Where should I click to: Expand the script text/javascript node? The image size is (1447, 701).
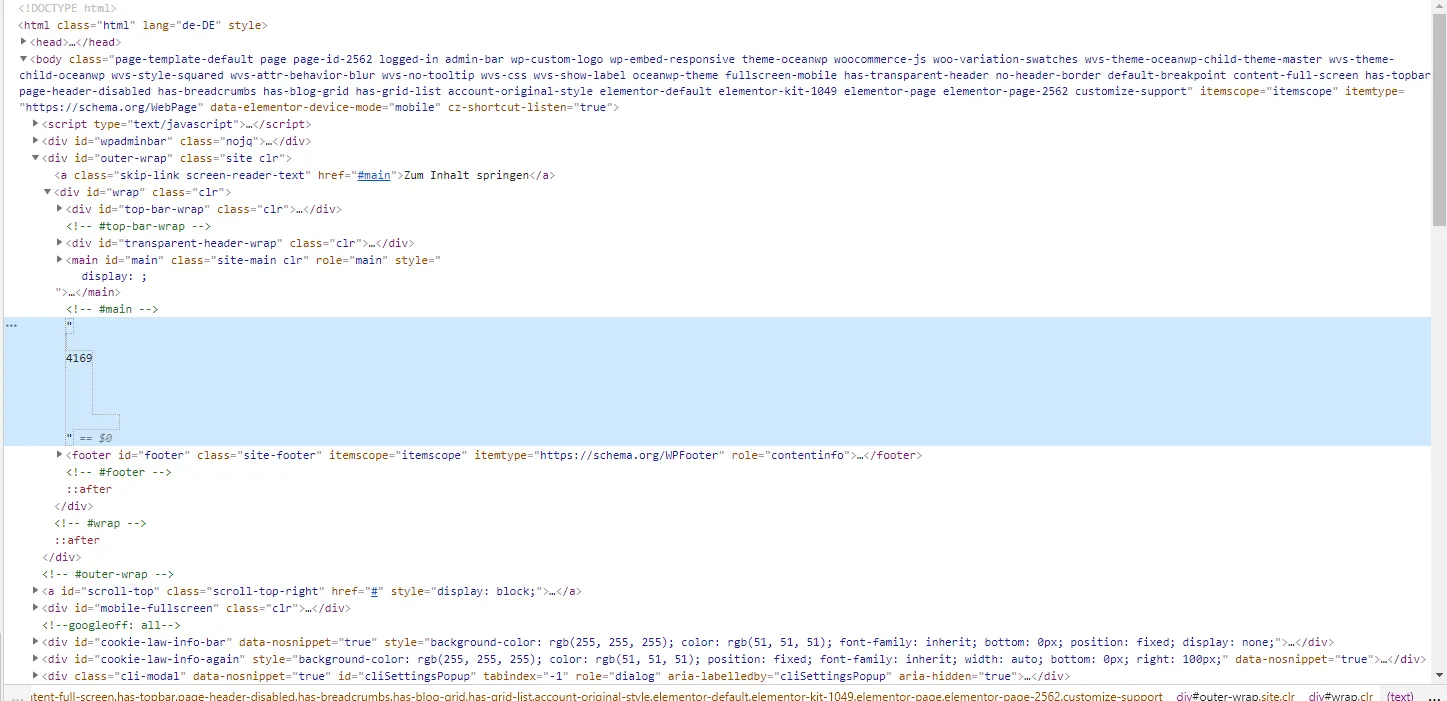point(35,124)
